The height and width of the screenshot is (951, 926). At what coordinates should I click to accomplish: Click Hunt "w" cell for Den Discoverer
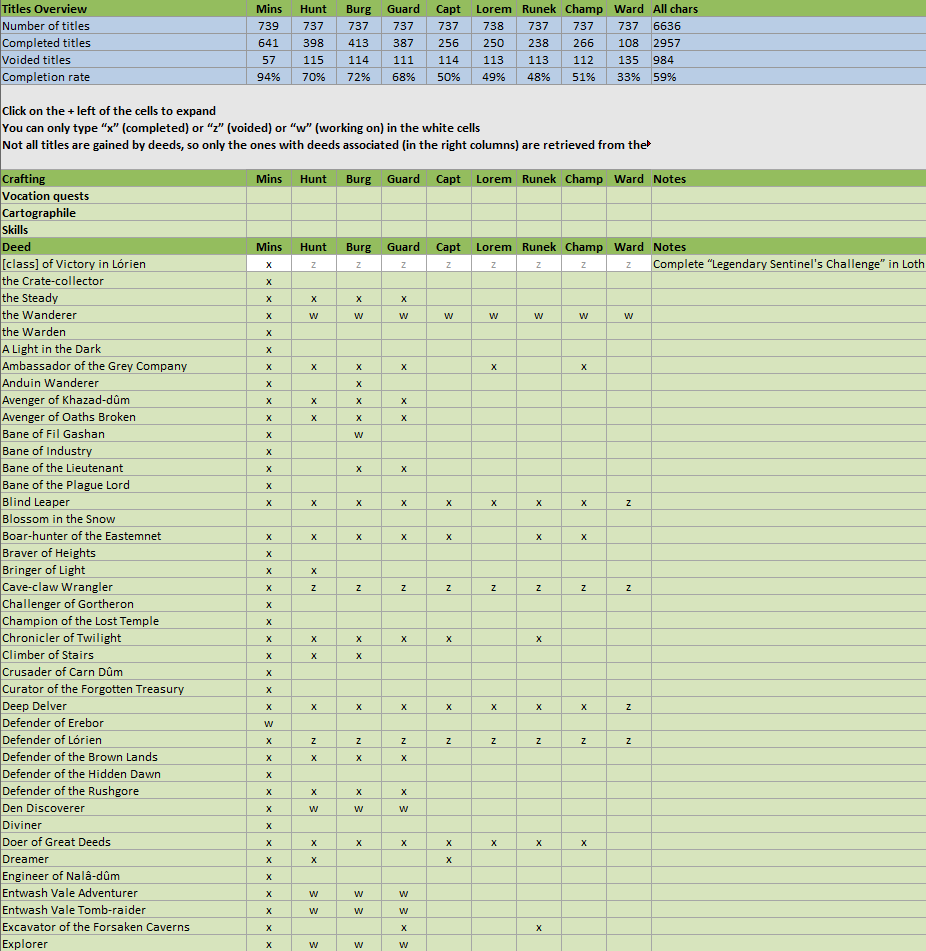click(314, 807)
